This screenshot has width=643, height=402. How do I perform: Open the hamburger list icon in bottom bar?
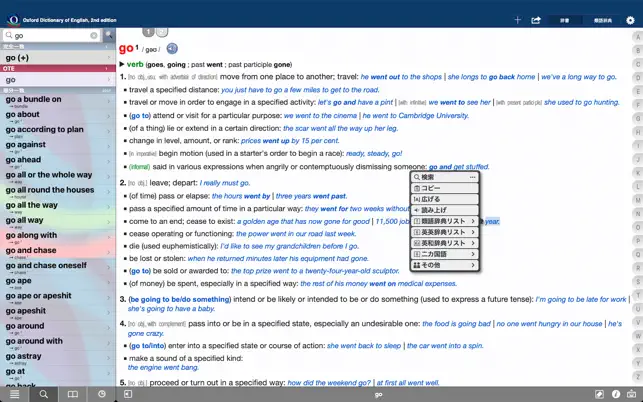click(14, 394)
